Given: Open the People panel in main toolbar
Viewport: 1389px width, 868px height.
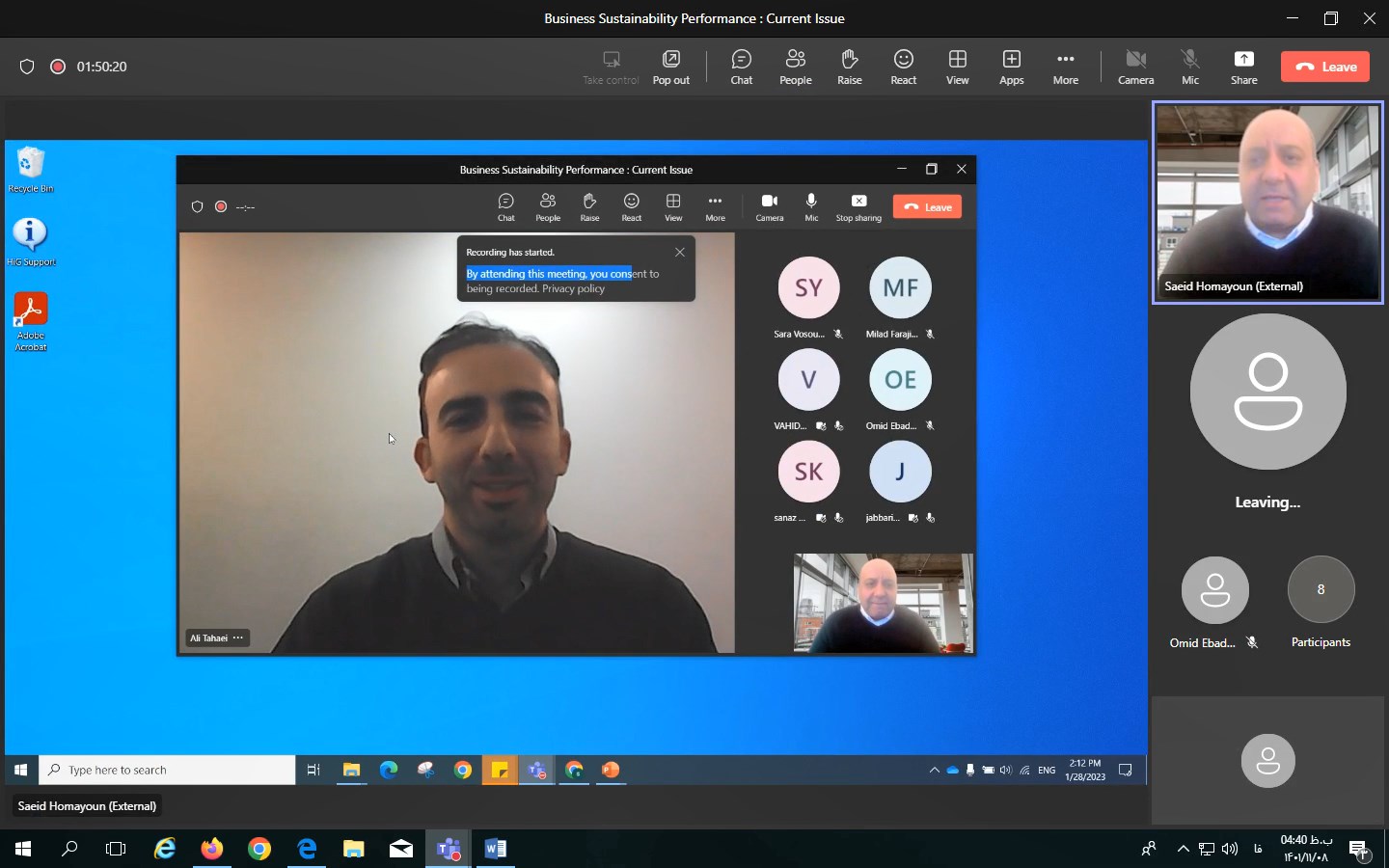Looking at the screenshot, I should coord(795,67).
